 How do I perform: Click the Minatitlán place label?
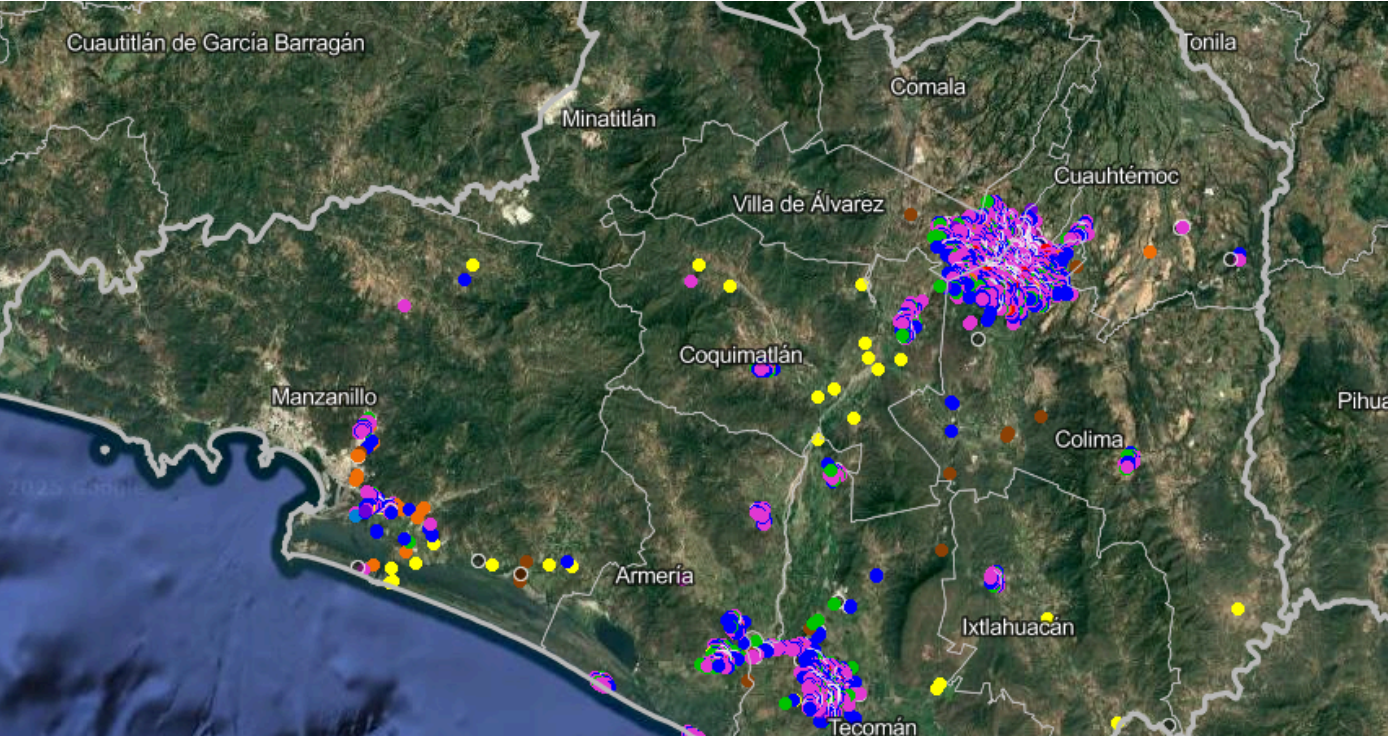click(608, 119)
